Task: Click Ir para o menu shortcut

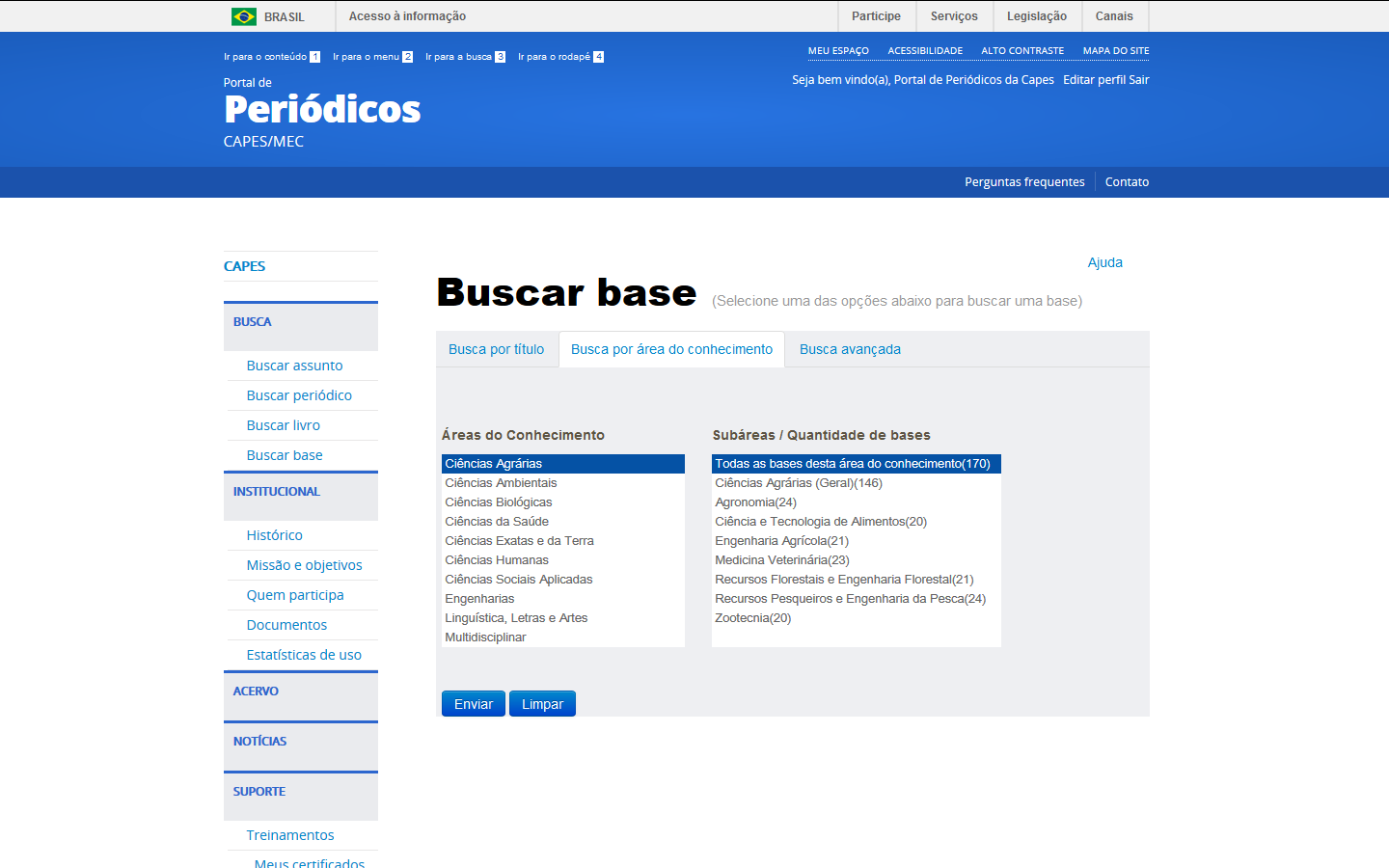Action: click(372, 57)
